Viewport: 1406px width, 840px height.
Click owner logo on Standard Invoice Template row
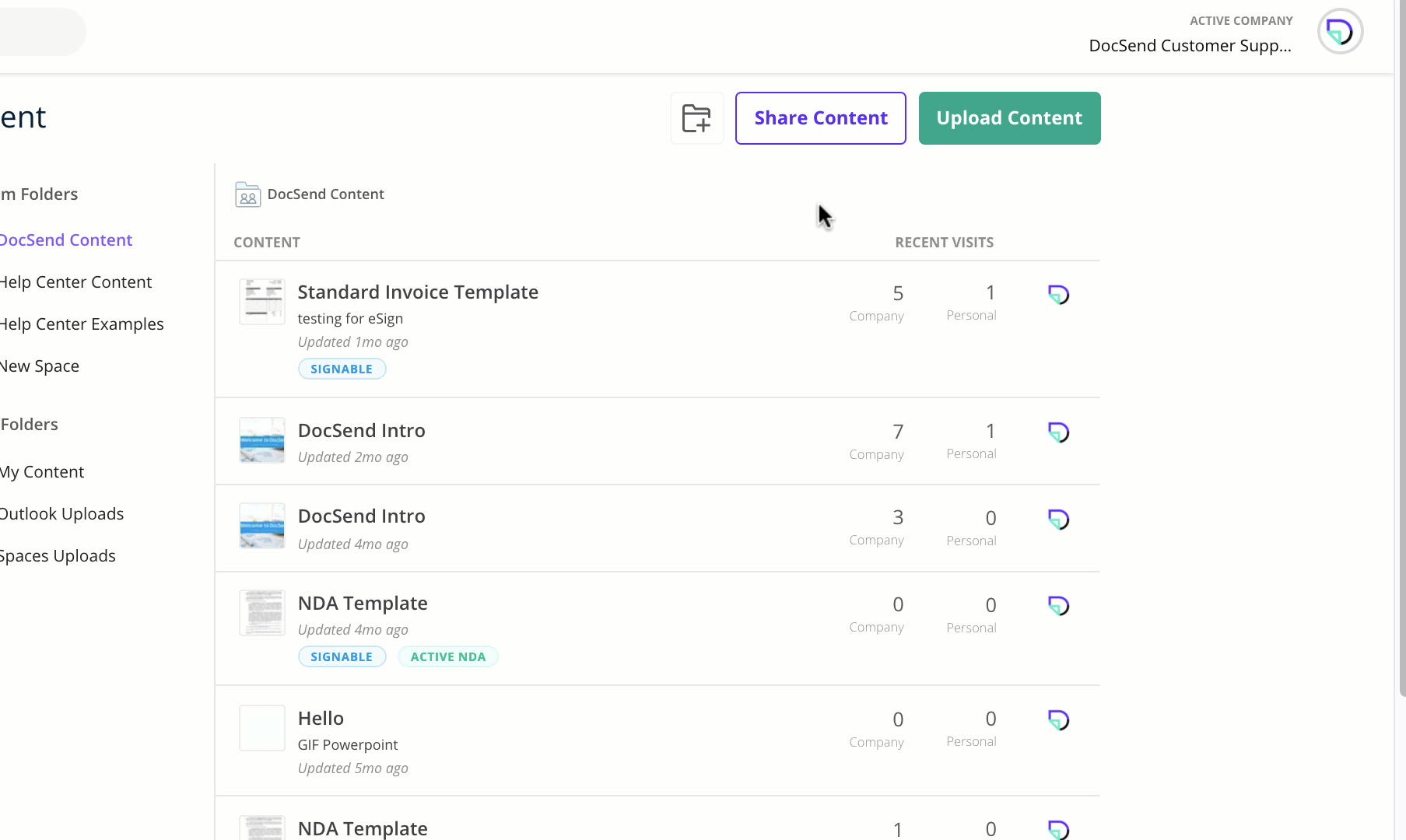(x=1058, y=295)
